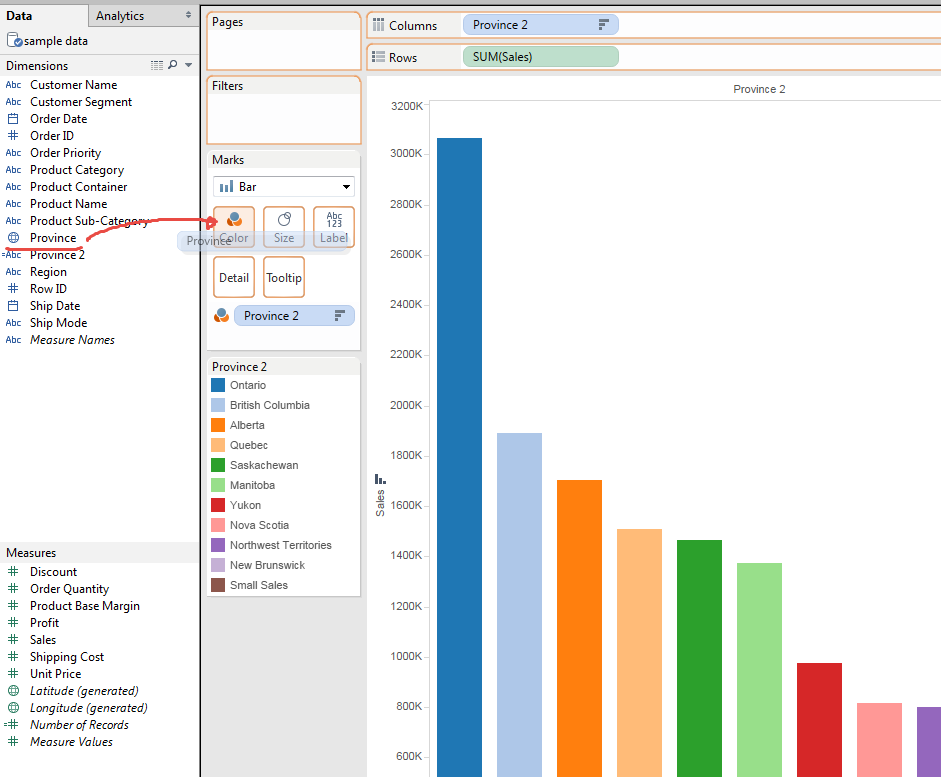Click New Brunswick in the legend
This screenshot has width=941, height=777.
click(x=268, y=565)
